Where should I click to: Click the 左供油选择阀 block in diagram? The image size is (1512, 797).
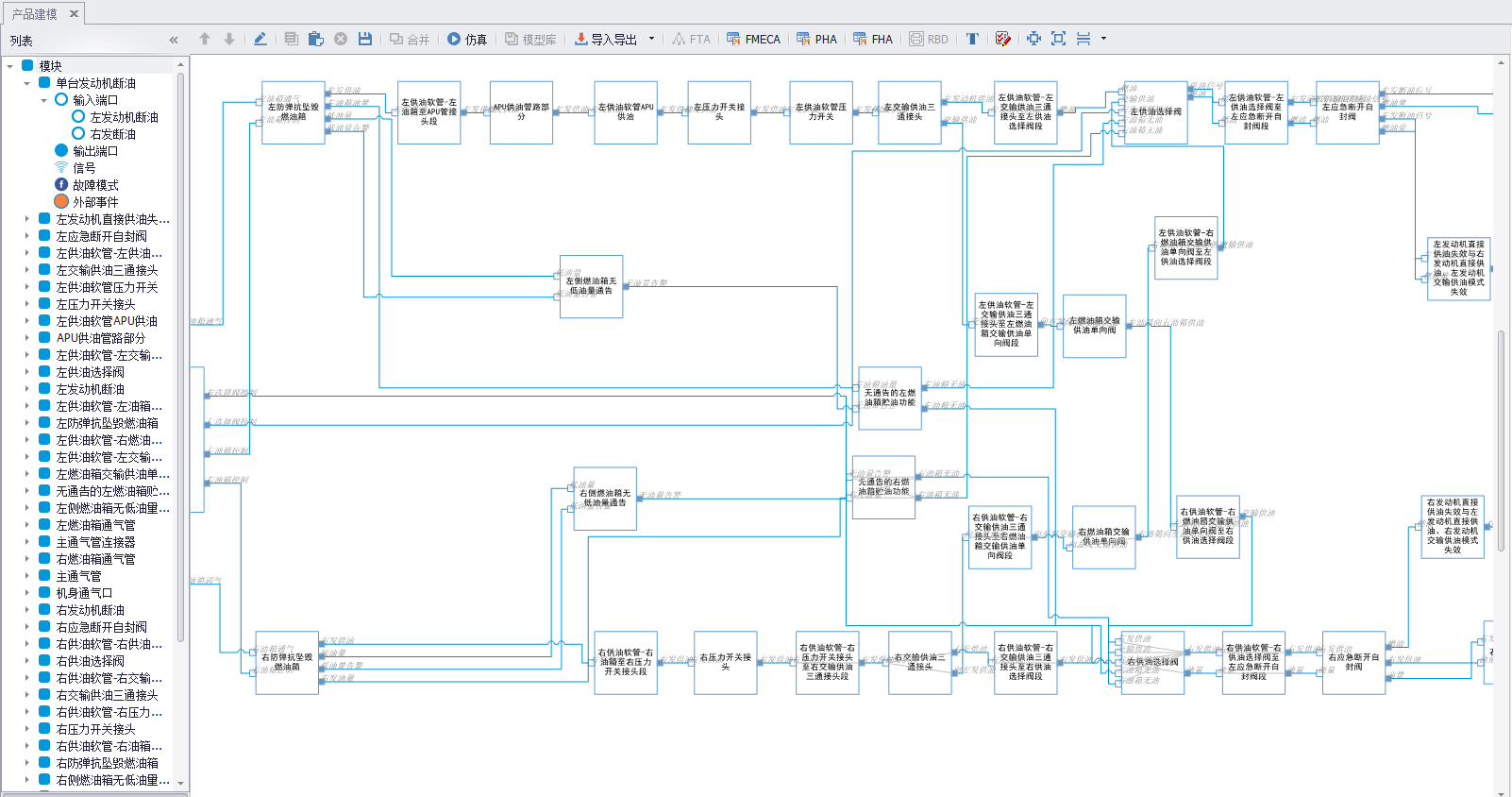(x=1155, y=112)
